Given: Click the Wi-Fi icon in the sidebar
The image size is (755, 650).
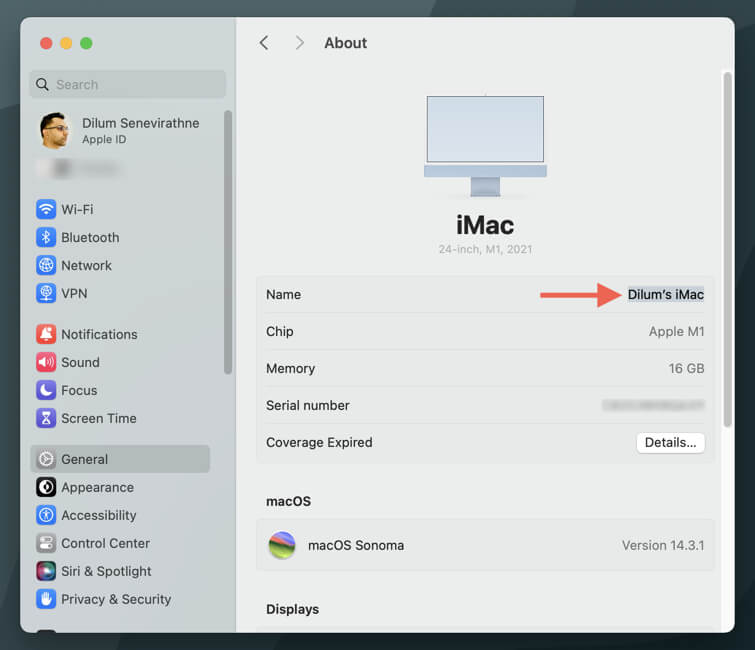Looking at the screenshot, I should 46,209.
